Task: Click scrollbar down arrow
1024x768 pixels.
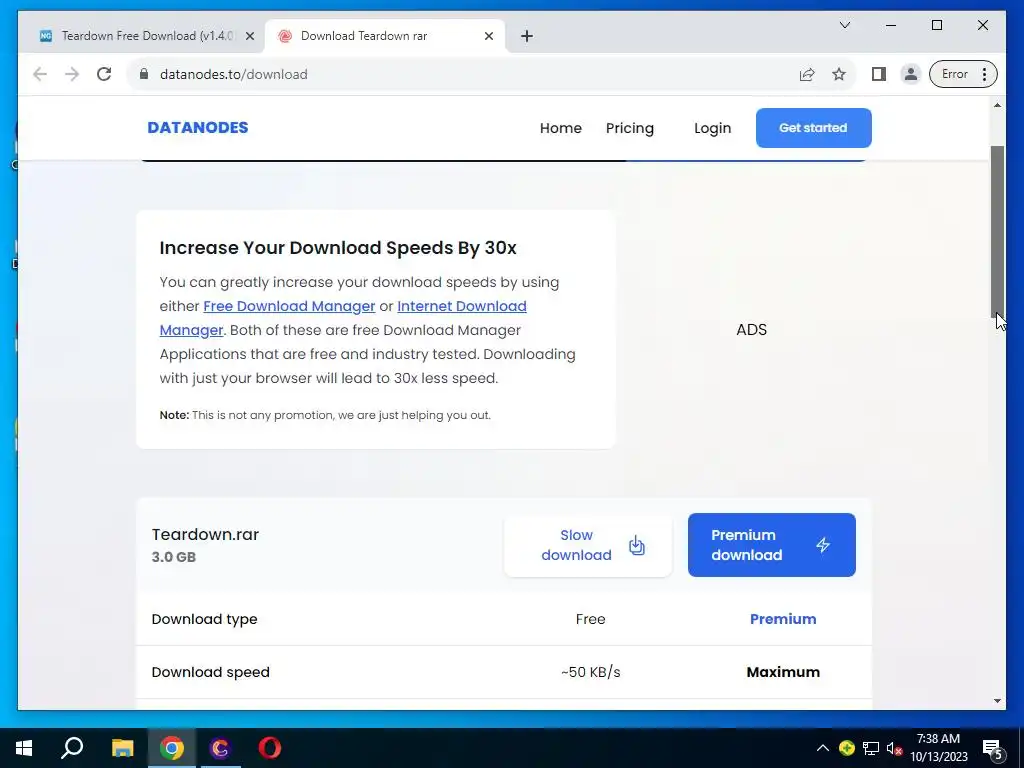Action: [x=997, y=701]
